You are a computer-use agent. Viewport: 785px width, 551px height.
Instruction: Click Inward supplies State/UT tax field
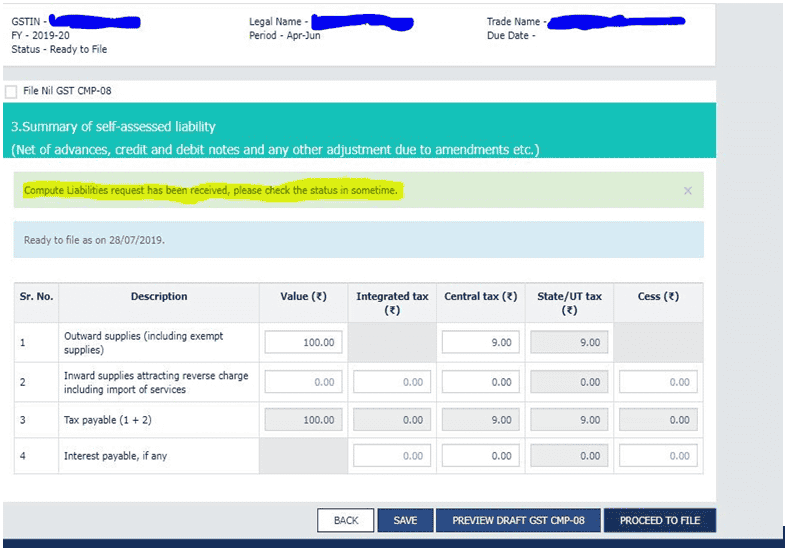[569, 382]
